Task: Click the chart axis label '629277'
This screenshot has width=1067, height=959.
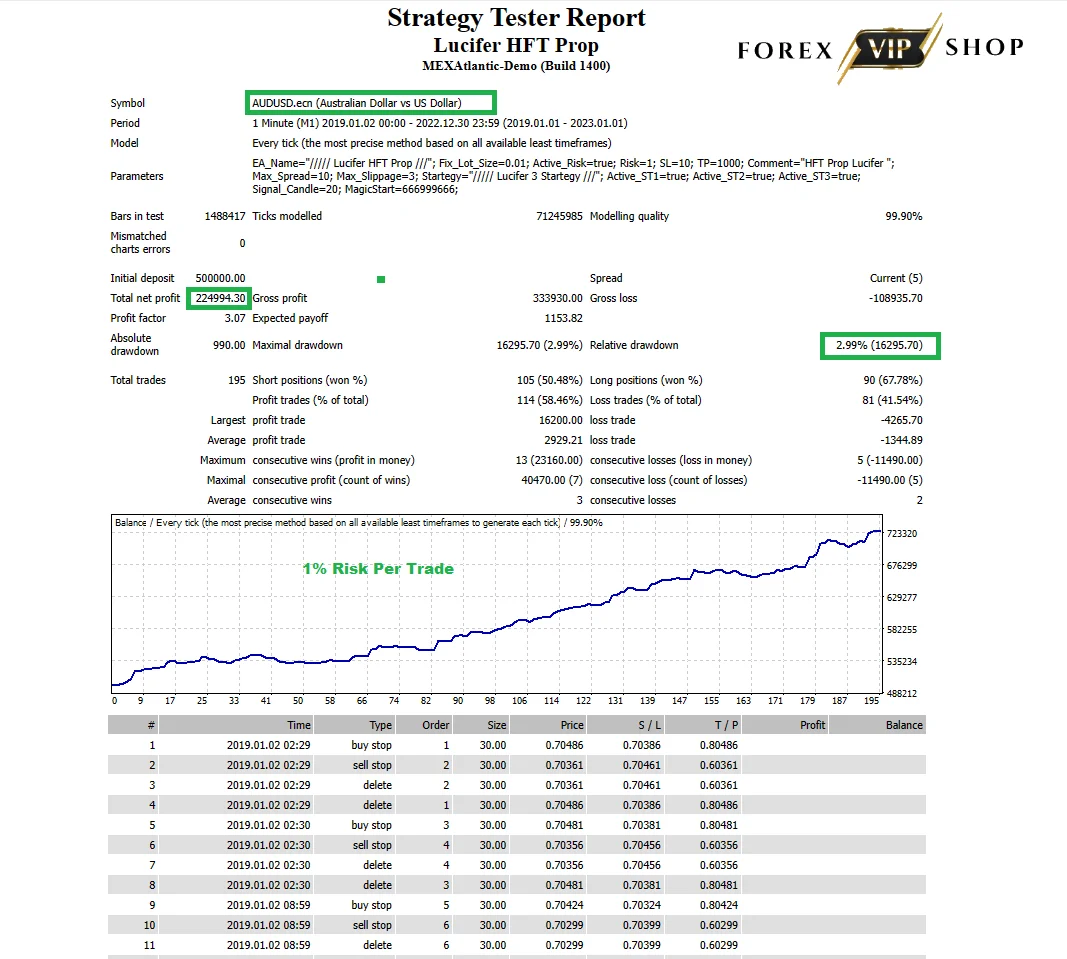Action: tap(902, 598)
